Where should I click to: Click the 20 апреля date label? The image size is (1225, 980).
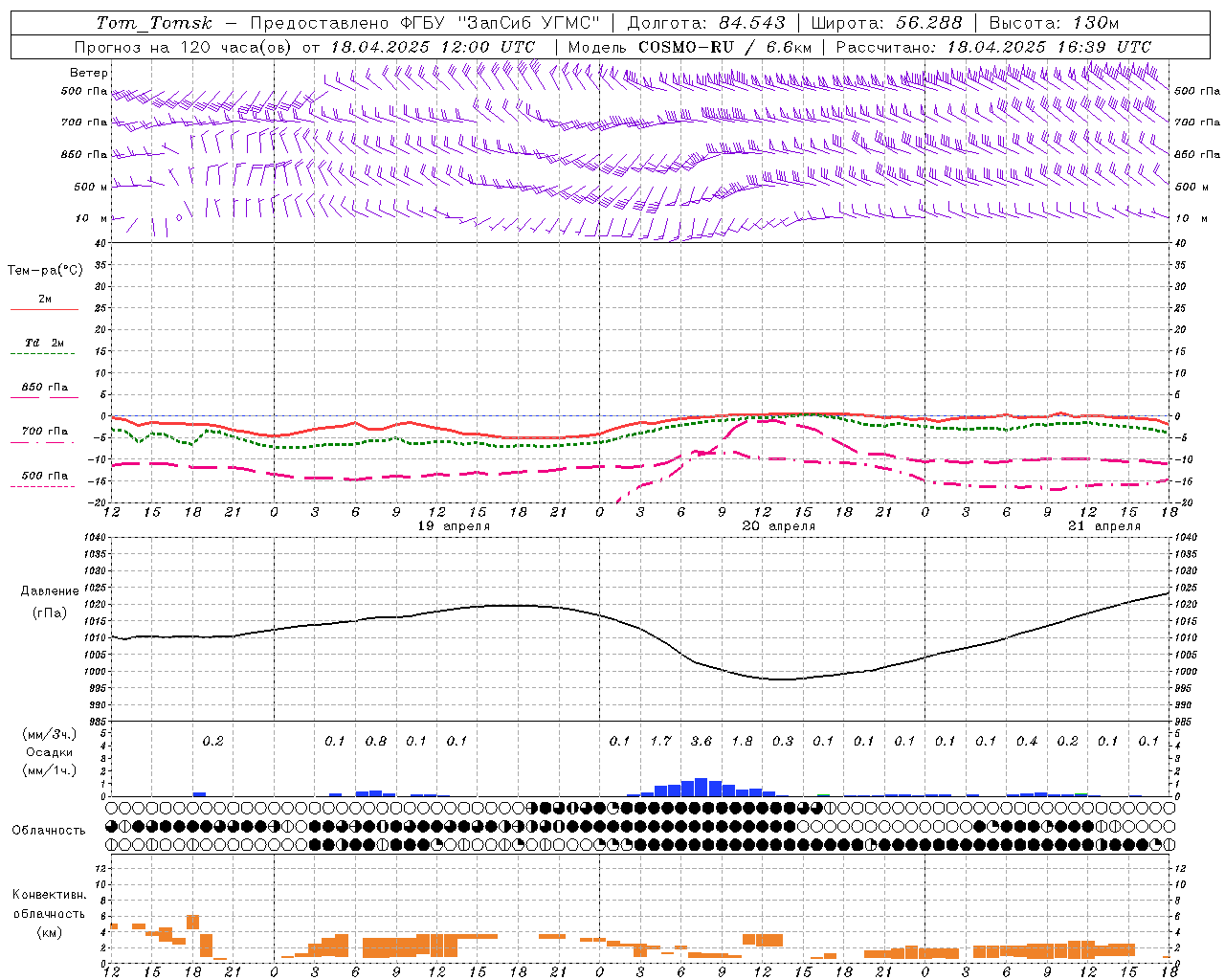pos(779,526)
